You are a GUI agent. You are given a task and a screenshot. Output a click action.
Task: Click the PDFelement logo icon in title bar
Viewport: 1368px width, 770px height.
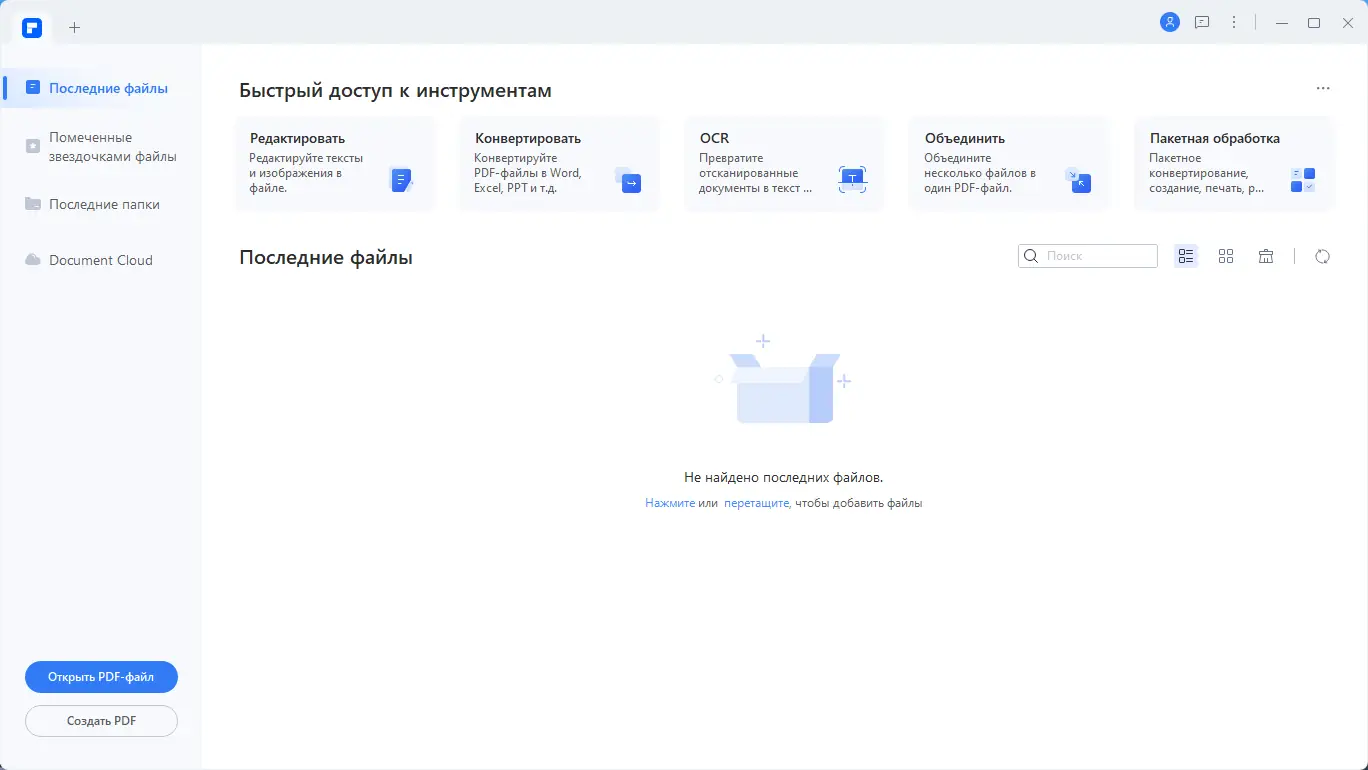coord(32,27)
